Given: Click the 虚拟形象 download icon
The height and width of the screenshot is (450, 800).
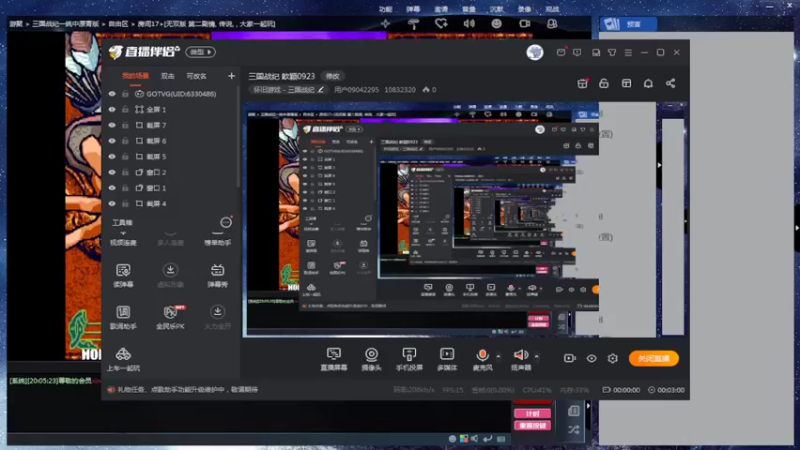Looking at the screenshot, I should coord(170,269).
